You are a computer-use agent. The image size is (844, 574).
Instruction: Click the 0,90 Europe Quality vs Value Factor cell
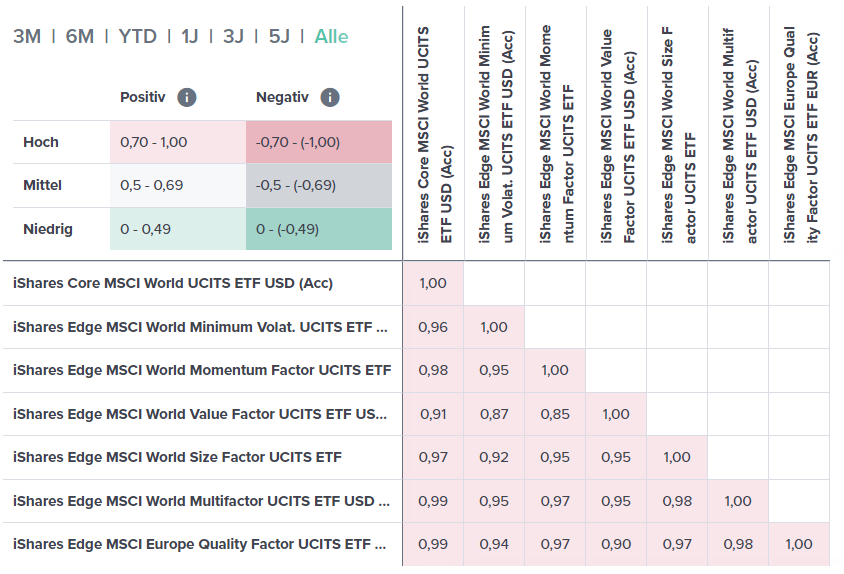(x=616, y=544)
